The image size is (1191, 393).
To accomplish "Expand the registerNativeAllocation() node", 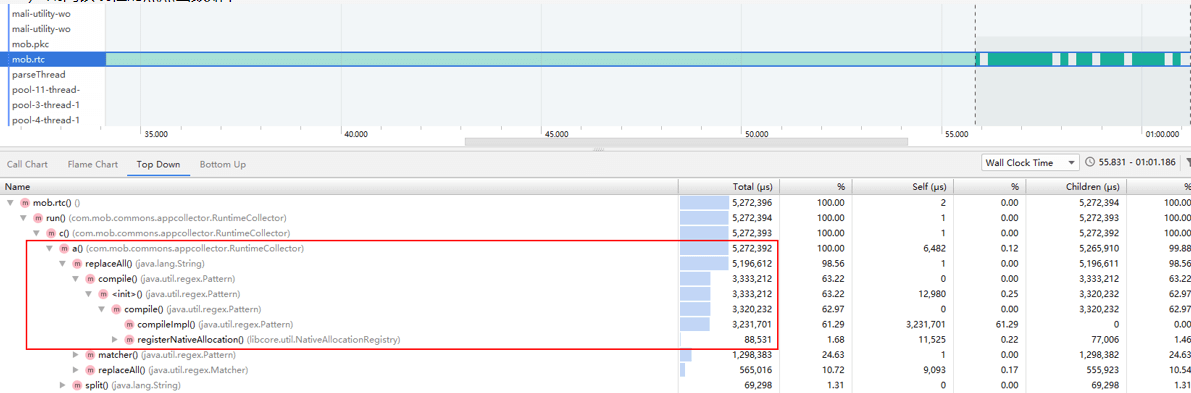I will coord(114,340).
